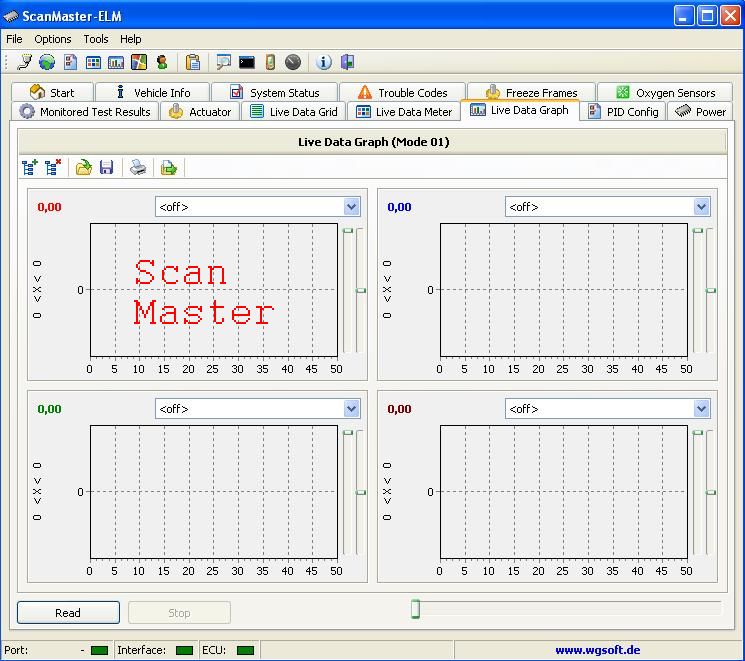Click the clipboard report toolbar icon

[x=192, y=62]
